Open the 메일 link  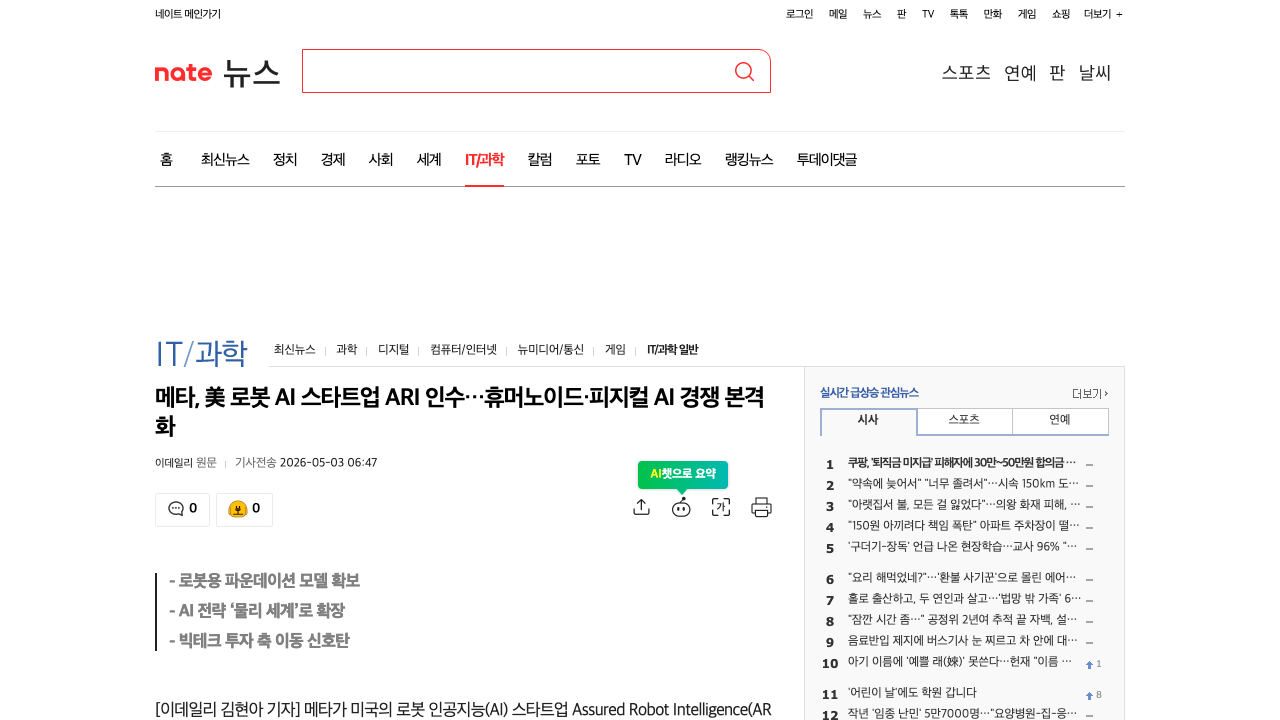click(838, 14)
